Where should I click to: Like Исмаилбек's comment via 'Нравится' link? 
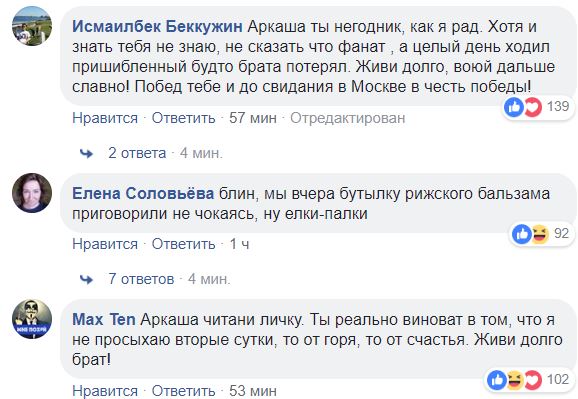pyautogui.click(x=105, y=118)
